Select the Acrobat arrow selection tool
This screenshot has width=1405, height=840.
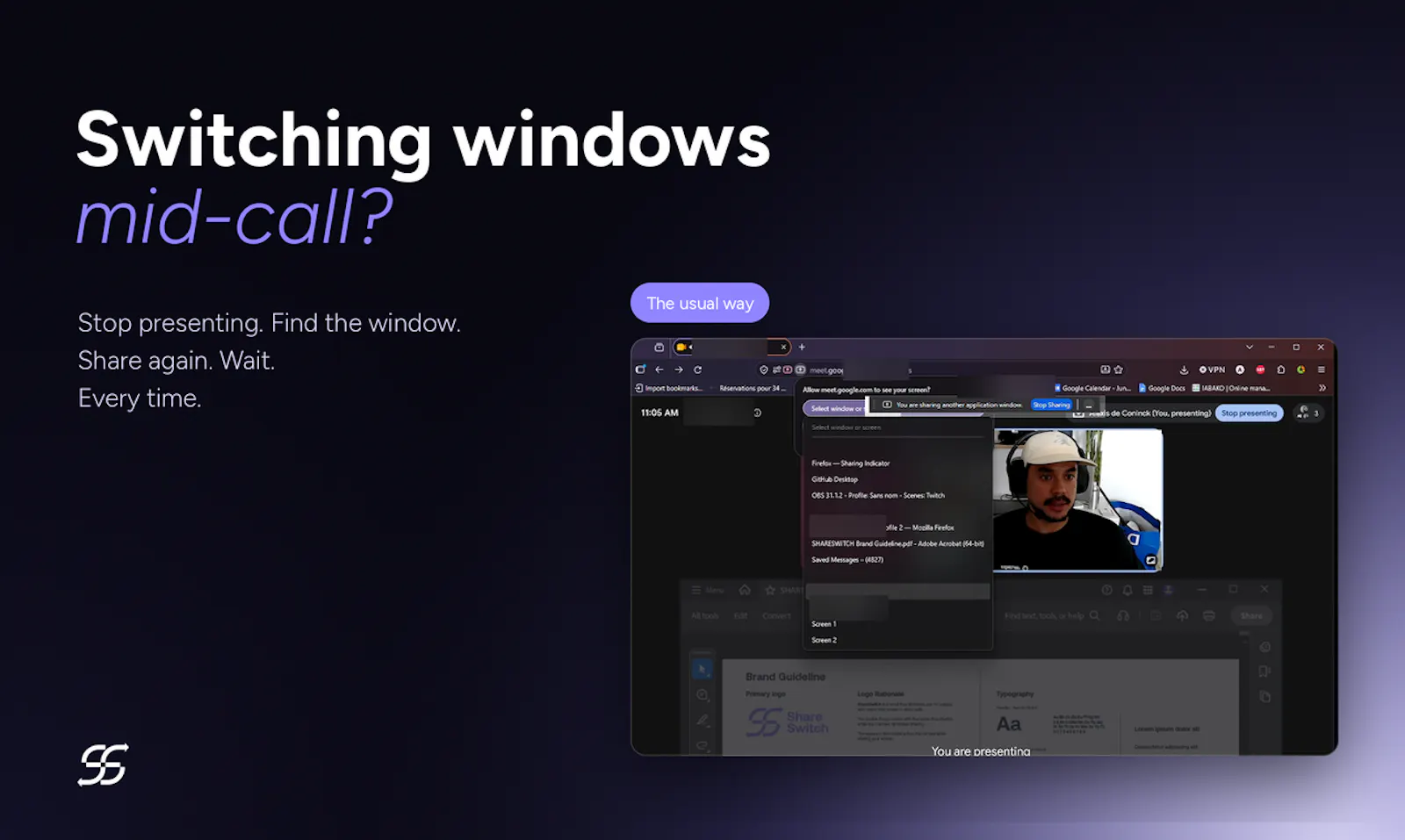tap(702, 670)
